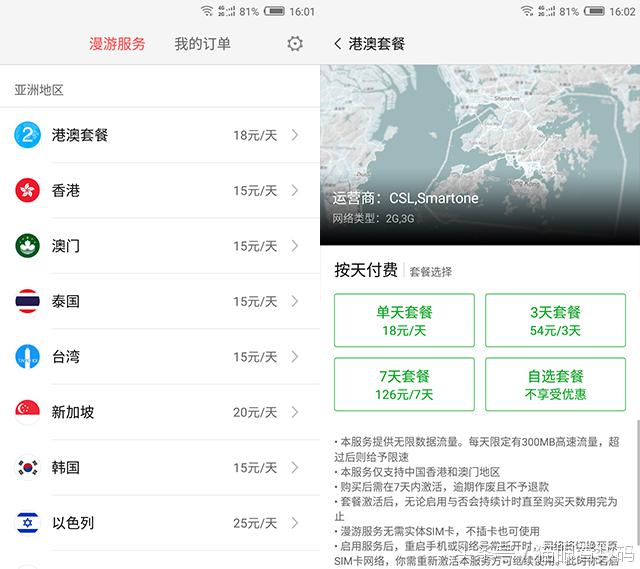Tap the South Korea flag icon
This screenshot has width=640, height=569.
pyautogui.click(x=27, y=467)
